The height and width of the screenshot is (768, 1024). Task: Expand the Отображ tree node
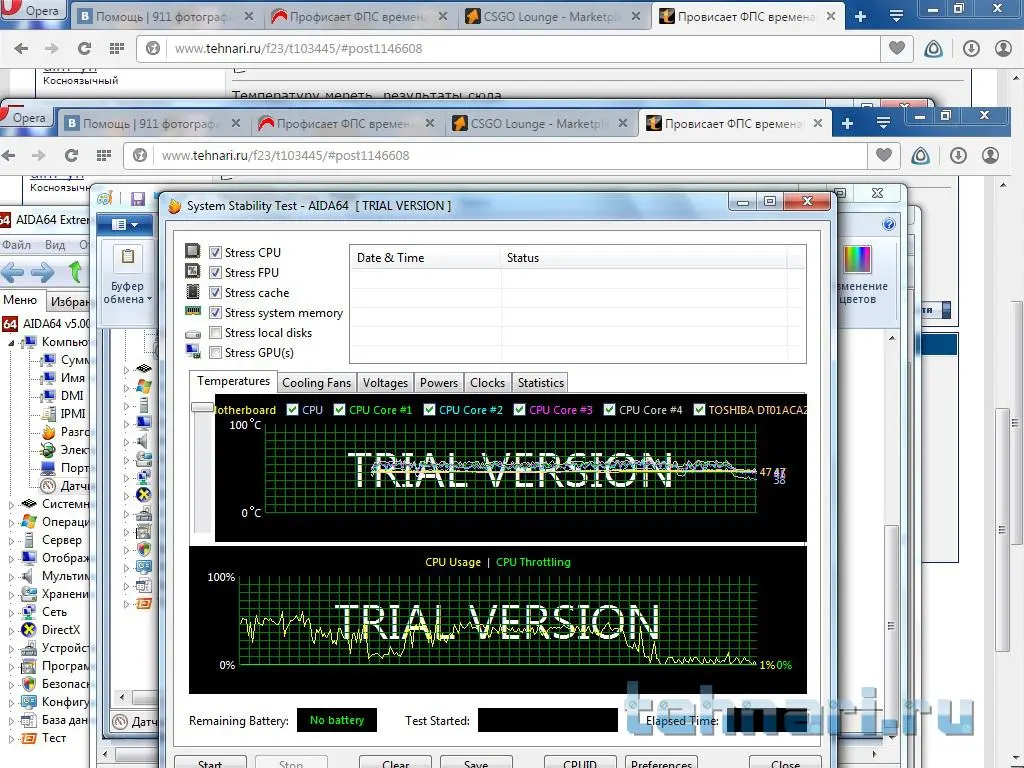tap(11, 559)
